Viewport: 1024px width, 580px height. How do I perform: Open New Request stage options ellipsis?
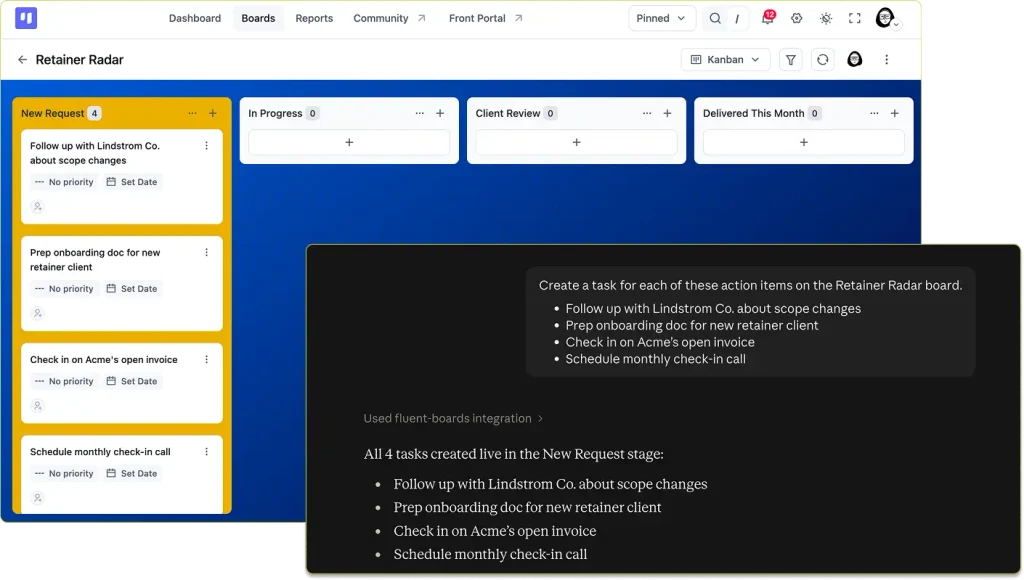(x=192, y=113)
